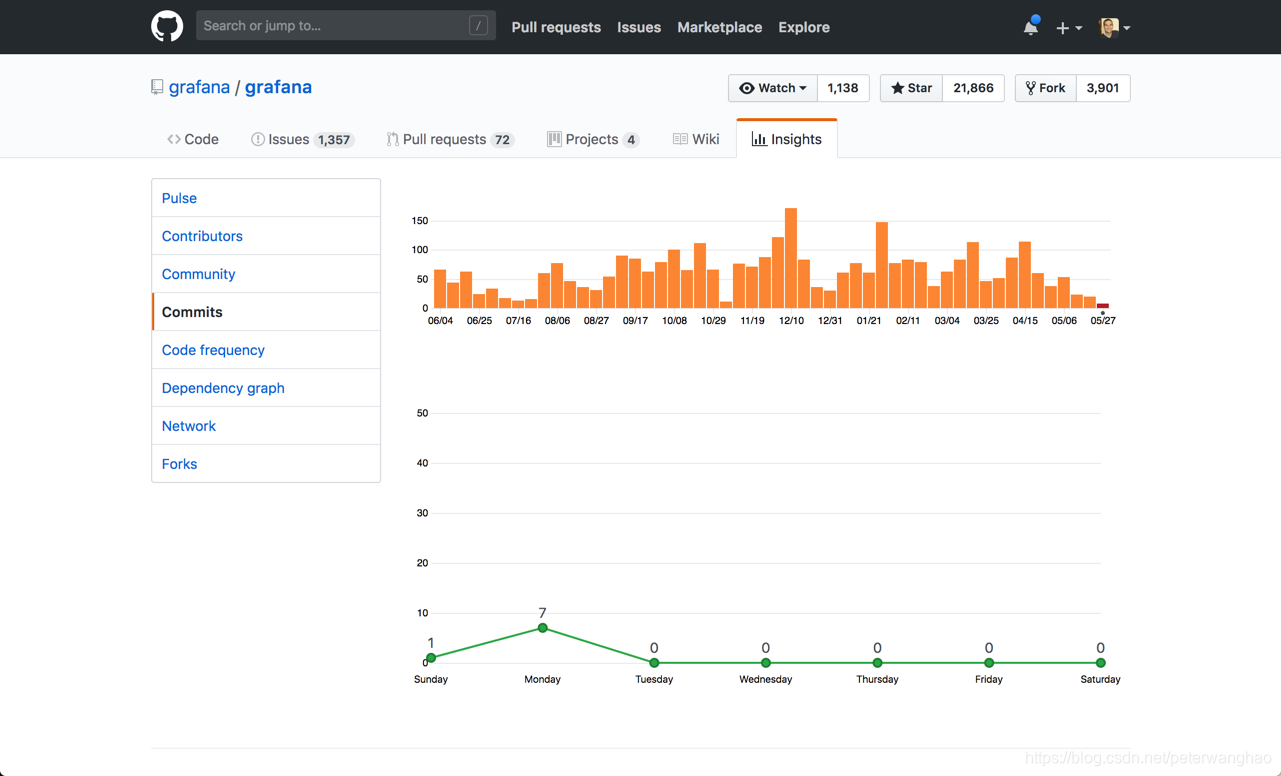View the 3,901 forks count
This screenshot has height=776, width=1281.
tap(1102, 88)
